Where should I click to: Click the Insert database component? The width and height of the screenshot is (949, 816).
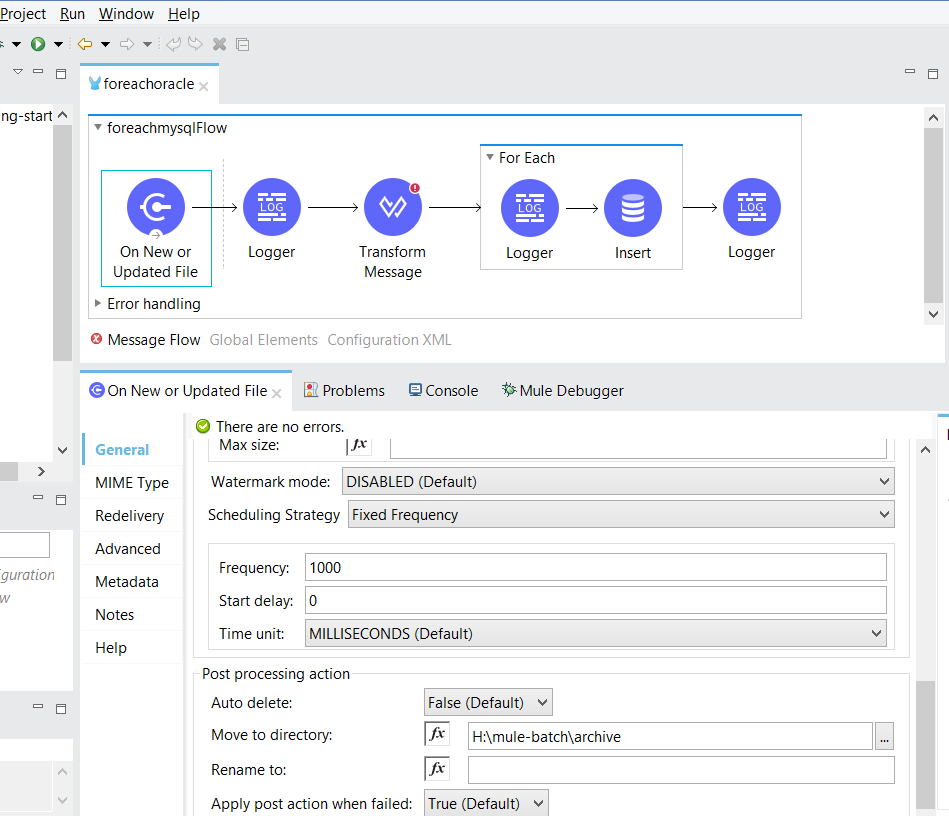(632, 207)
